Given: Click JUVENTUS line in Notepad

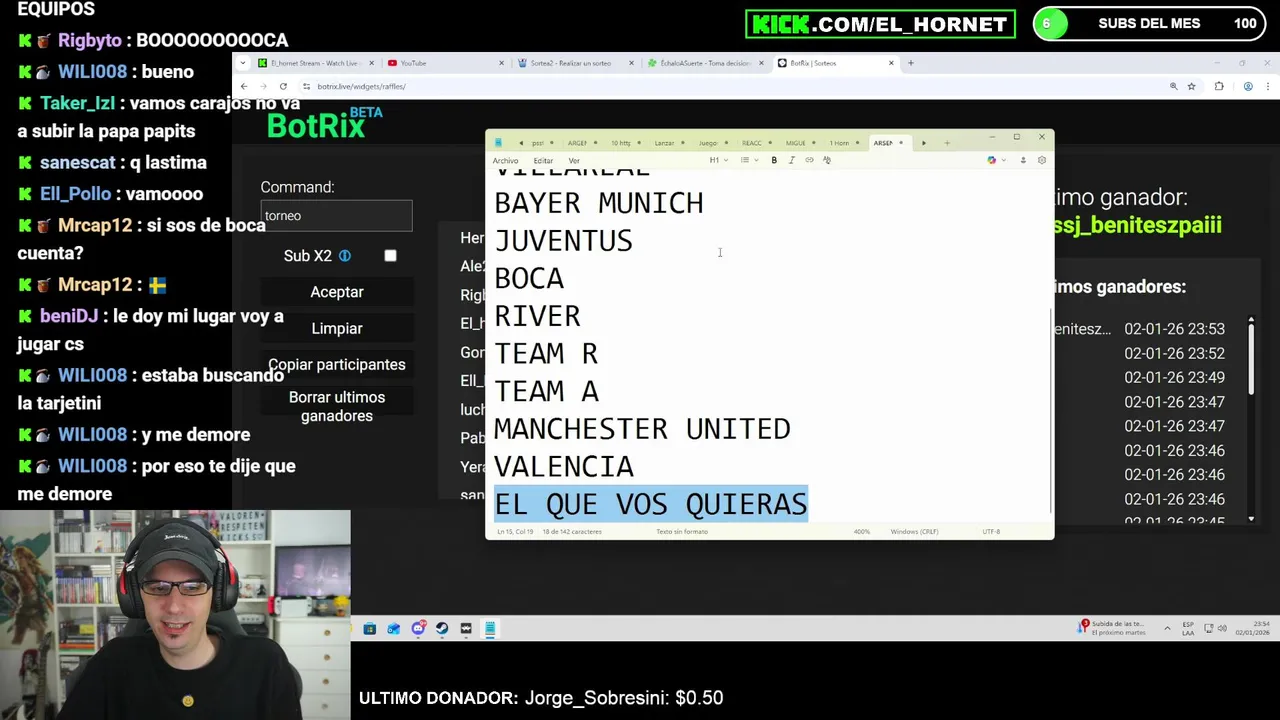Looking at the screenshot, I should click(563, 241).
